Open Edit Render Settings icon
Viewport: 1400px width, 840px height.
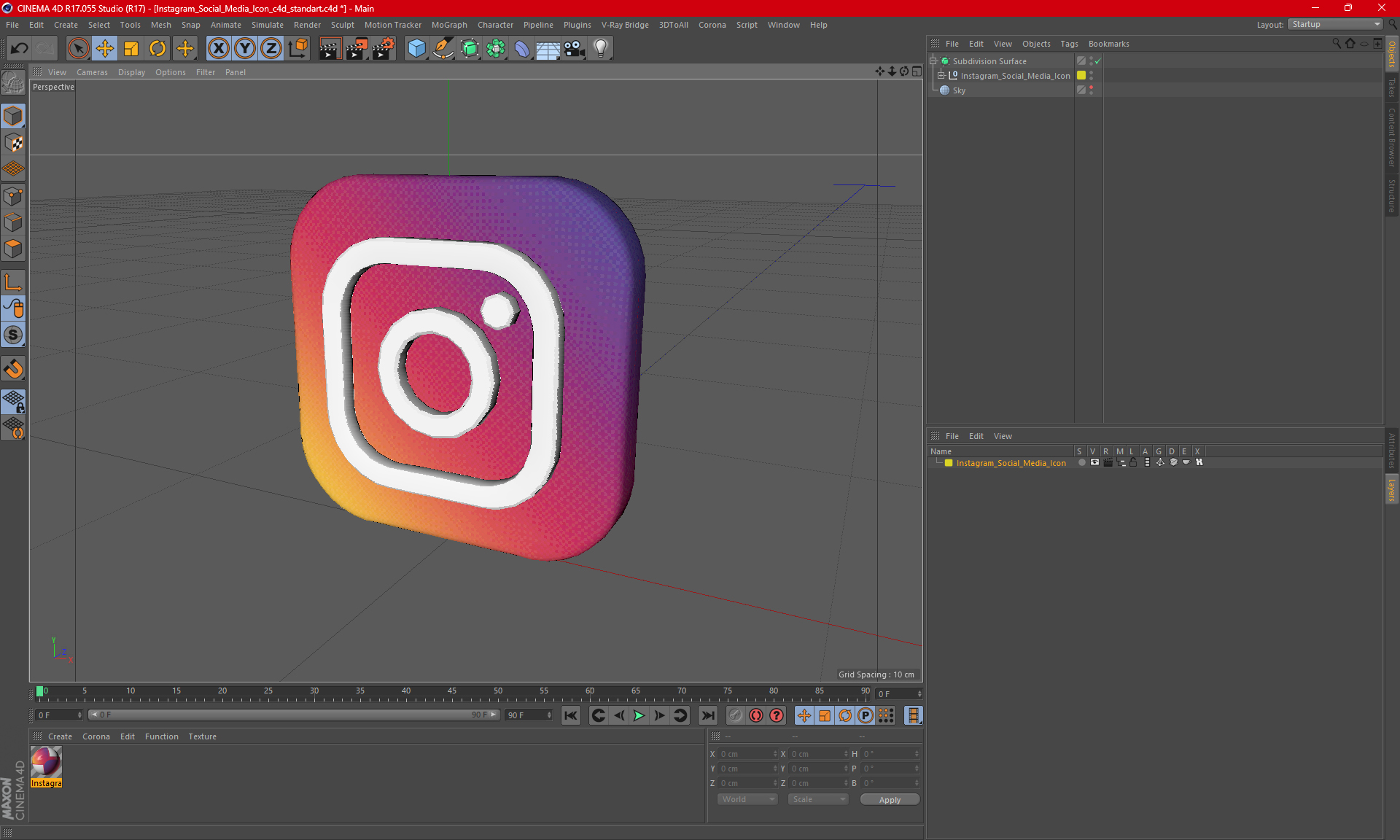pos(384,48)
